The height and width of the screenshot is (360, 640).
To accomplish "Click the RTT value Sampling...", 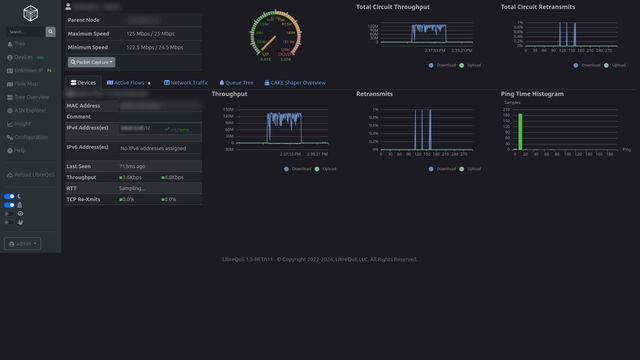I will point(132,188).
